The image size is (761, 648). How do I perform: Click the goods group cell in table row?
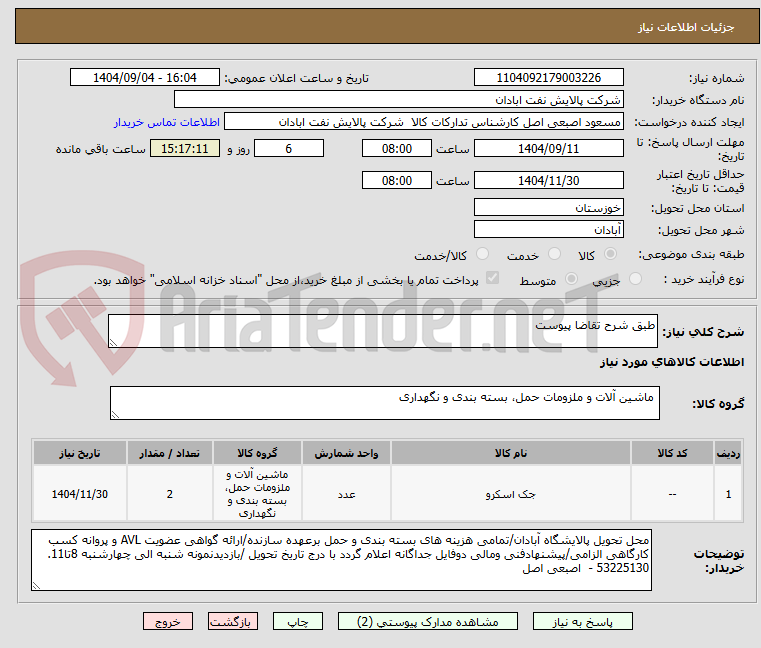click(x=257, y=494)
